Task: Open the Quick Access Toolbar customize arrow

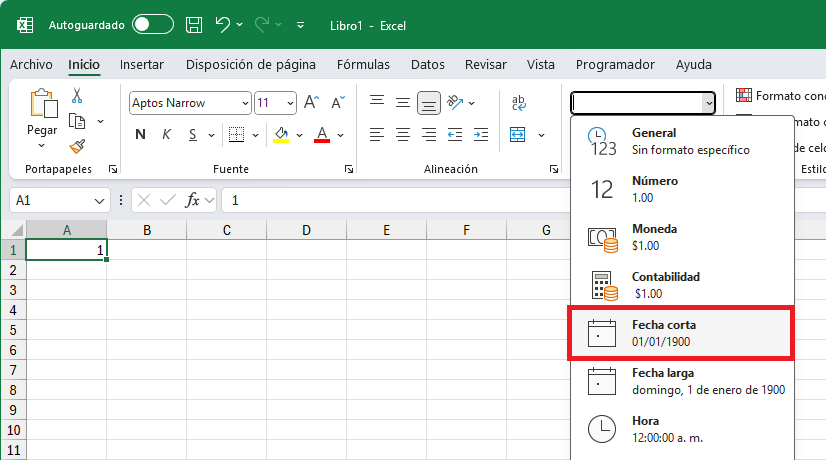Action: click(x=300, y=25)
